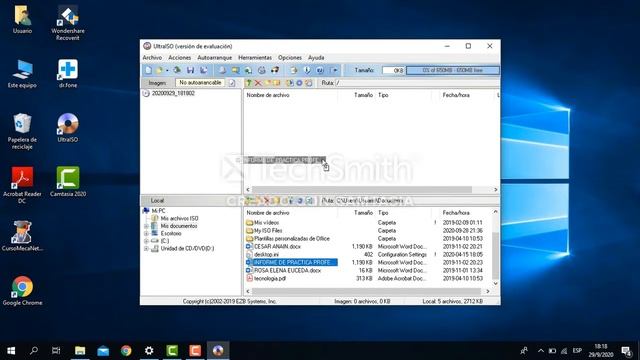Screen dimensions: 640x360
Task: Select Mis archivos ISO in local tree
Action: pos(179,218)
